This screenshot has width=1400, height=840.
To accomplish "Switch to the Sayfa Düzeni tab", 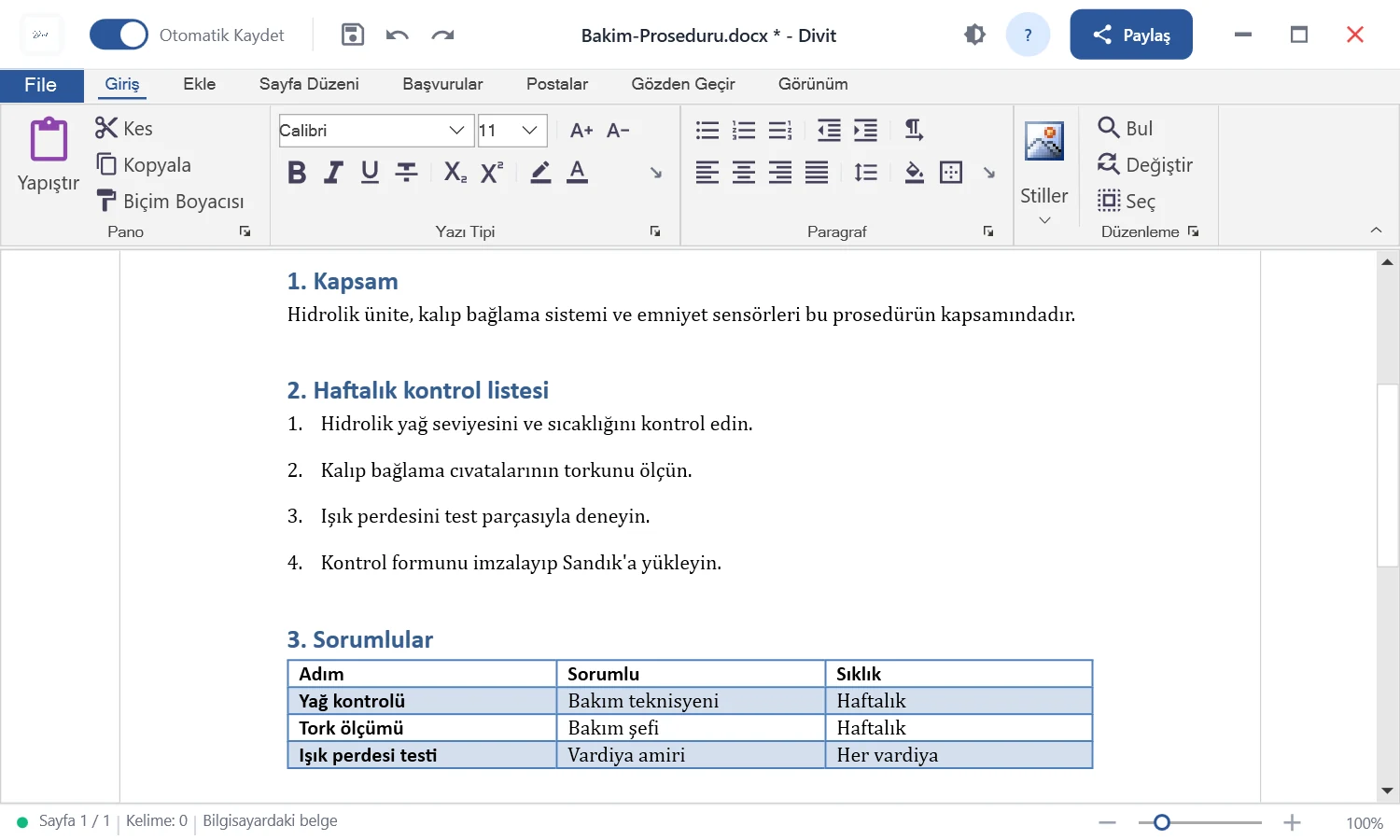I will click(309, 84).
